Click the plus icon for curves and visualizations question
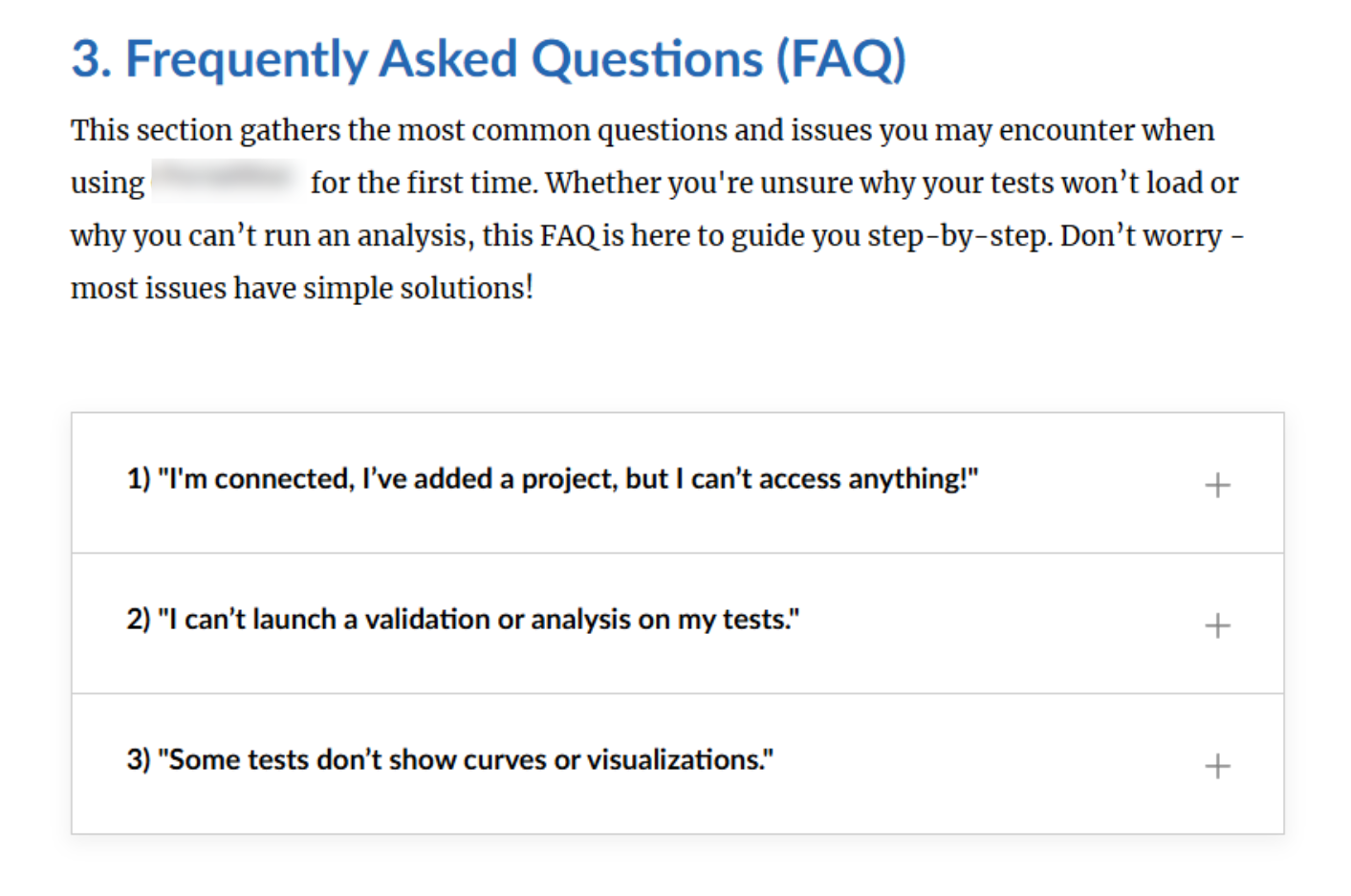 point(1216,766)
